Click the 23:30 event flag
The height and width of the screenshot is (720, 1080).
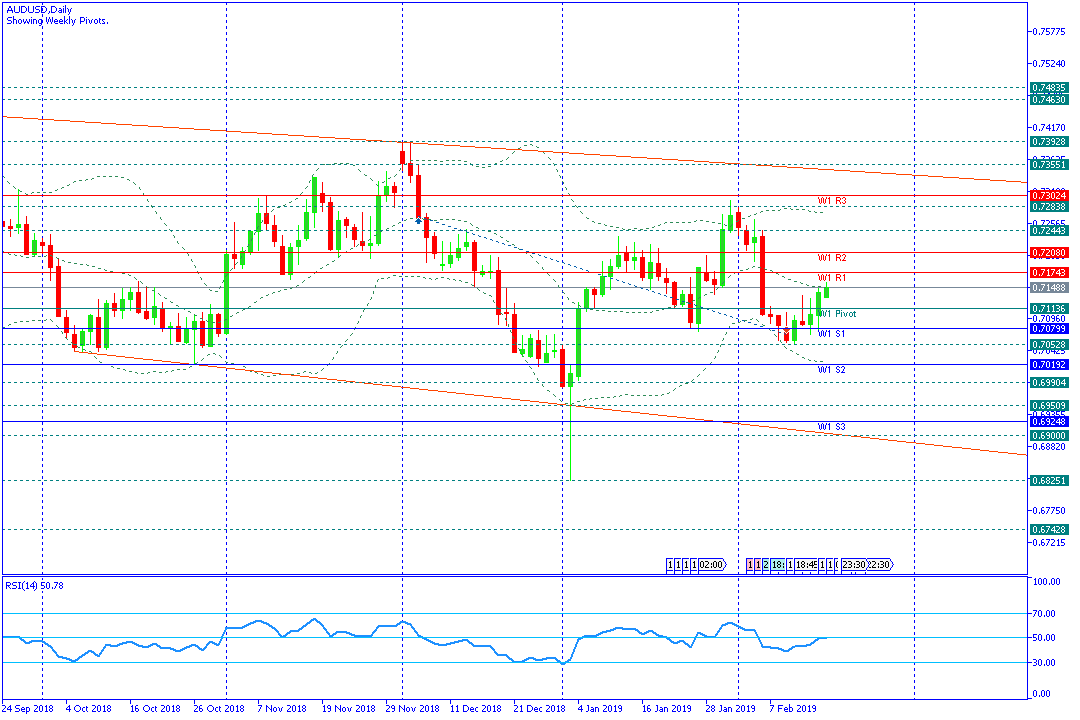click(x=853, y=565)
